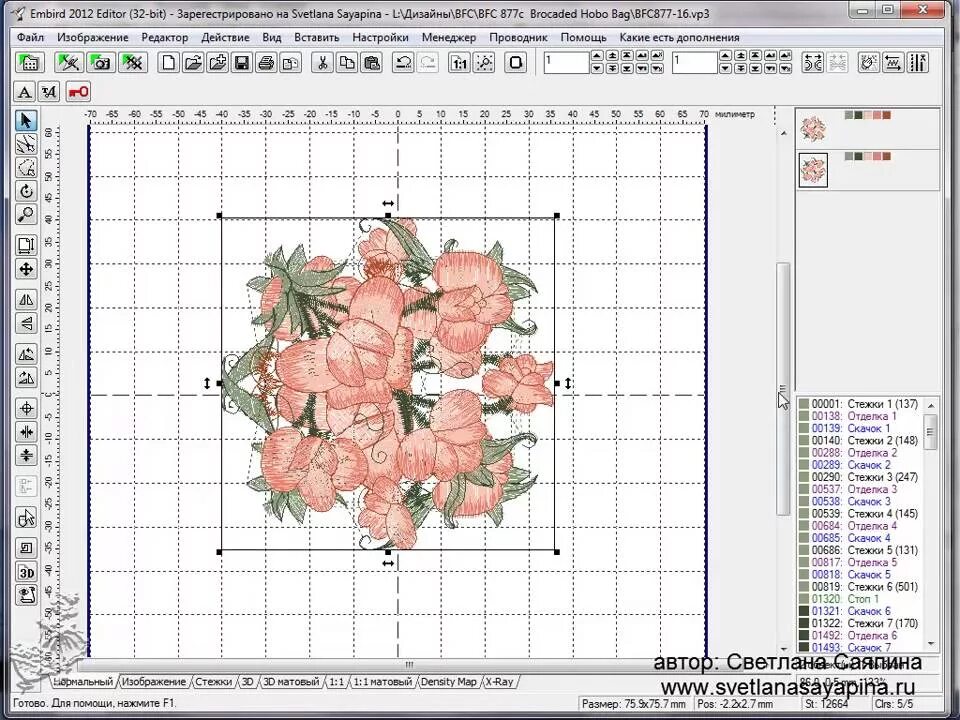Choose the scissors split tool in left toolbar
Viewport: 960px width, 720px height.
pyautogui.click(x=26, y=144)
